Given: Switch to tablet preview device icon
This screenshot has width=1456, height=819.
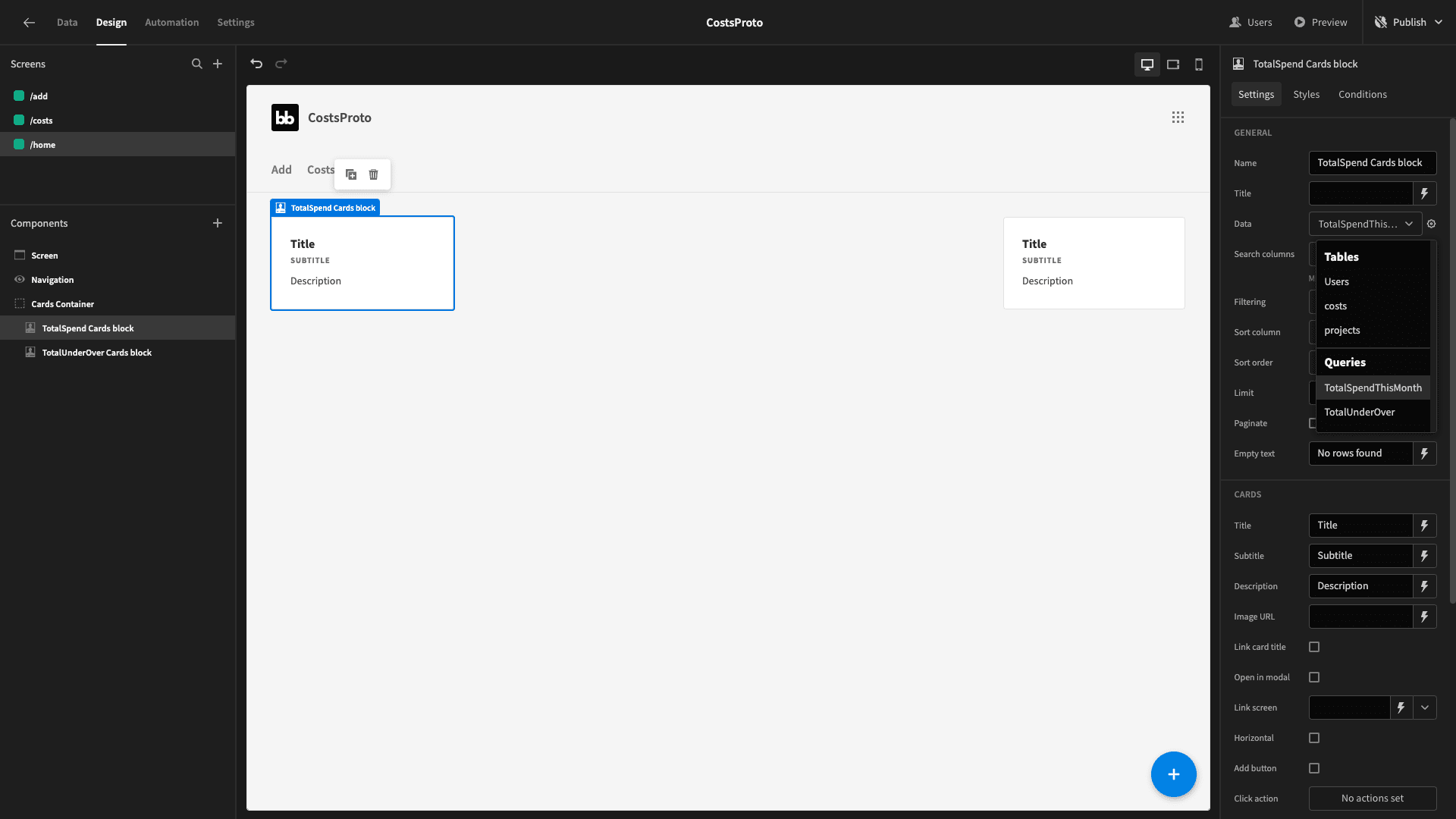Looking at the screenshot, I should (x=1173, y=64).
